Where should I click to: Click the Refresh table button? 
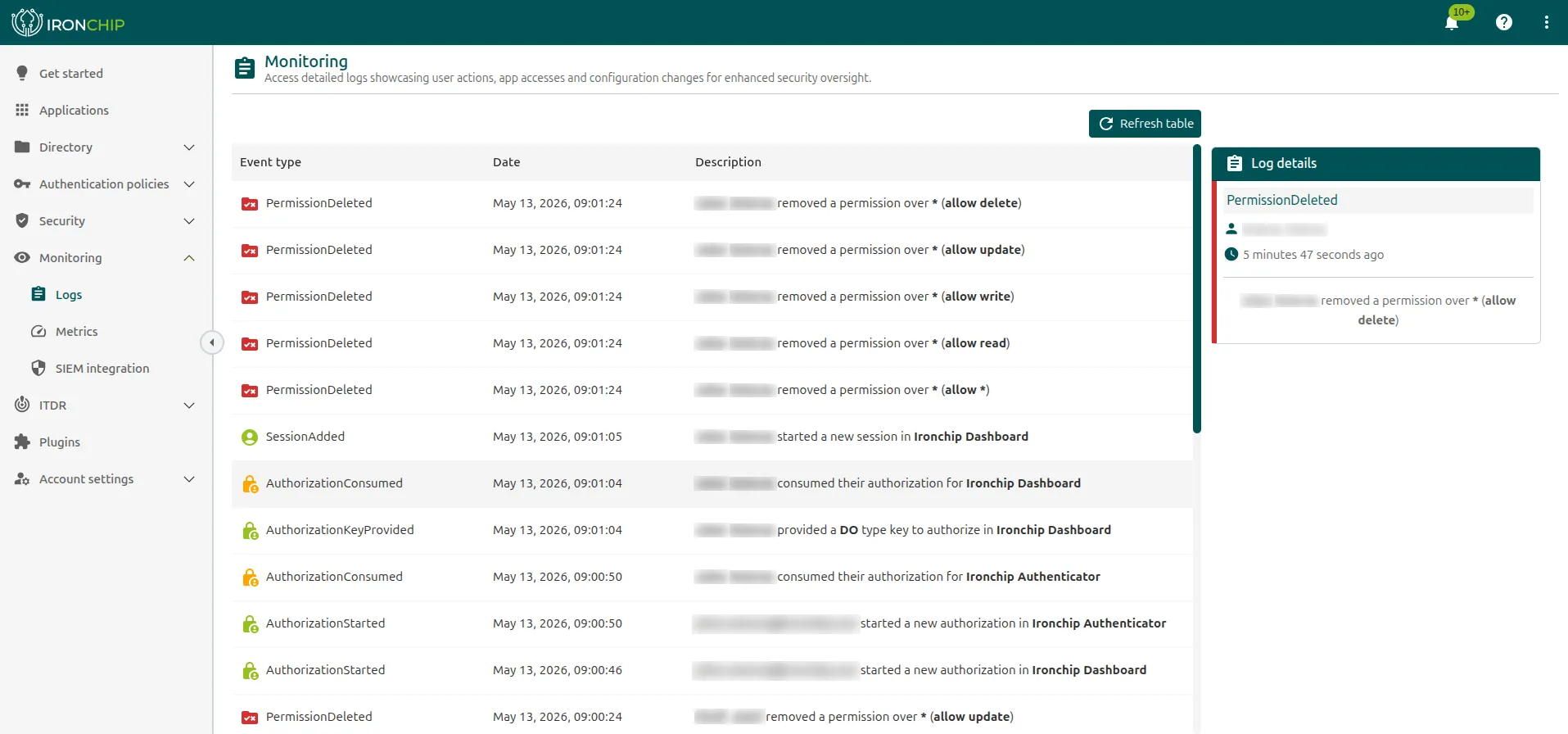point(1145,124)
